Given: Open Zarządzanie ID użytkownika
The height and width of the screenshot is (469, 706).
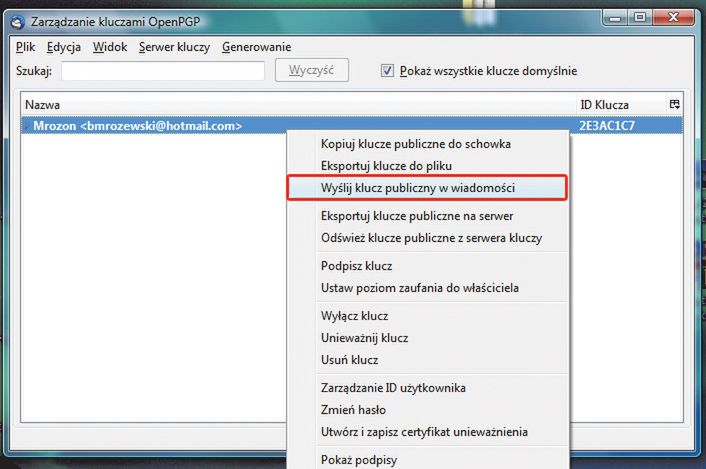Looking at the screenshot, I should pos(427,388).
